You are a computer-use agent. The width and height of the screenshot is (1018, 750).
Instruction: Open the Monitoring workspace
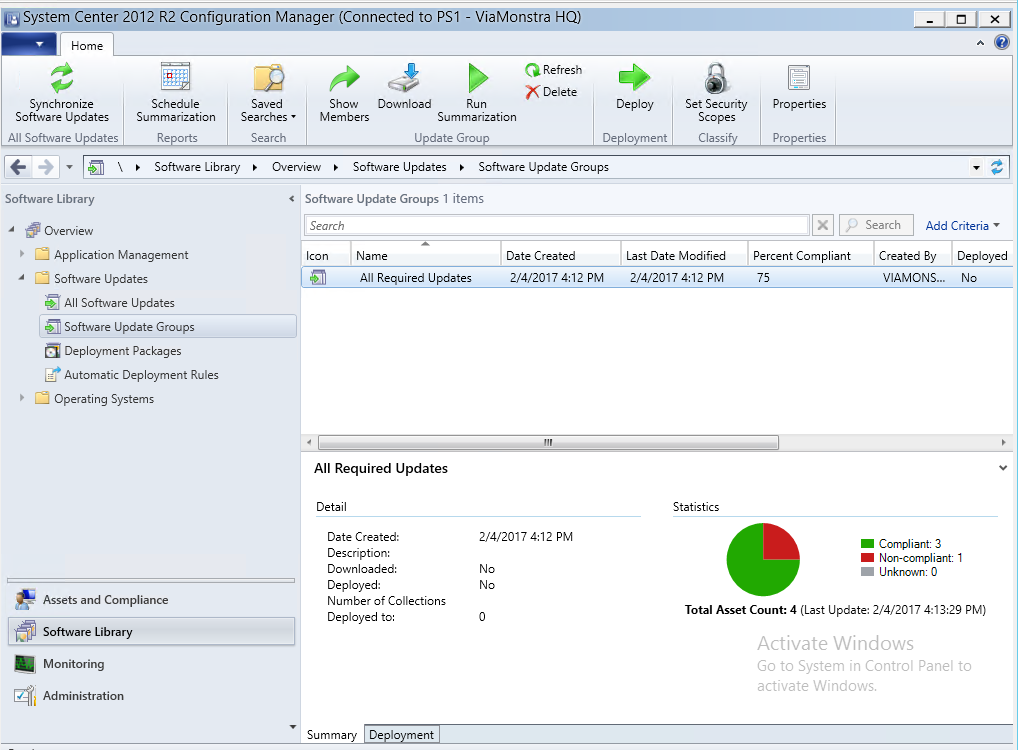(73, 664)
